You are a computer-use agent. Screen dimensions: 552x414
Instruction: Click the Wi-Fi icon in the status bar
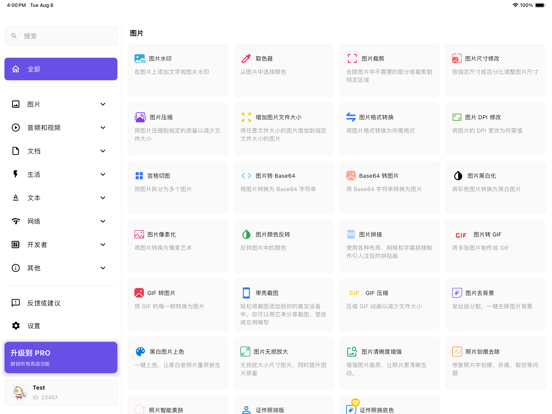(515, 5)
